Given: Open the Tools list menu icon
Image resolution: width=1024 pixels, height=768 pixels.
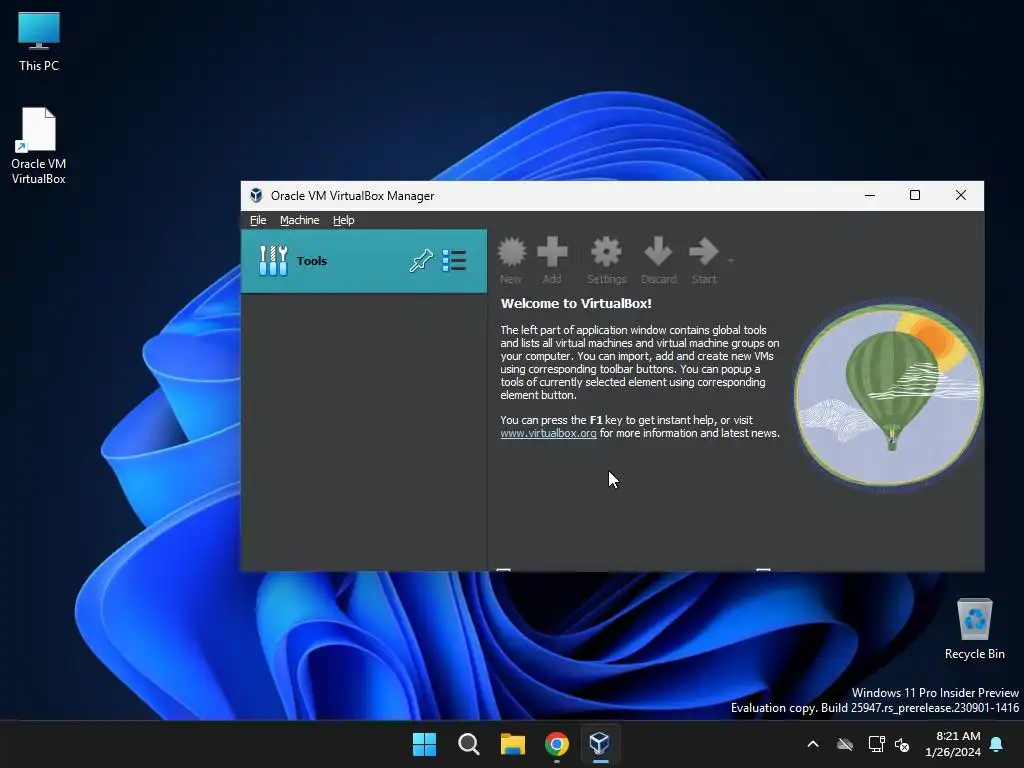Looking at the screenshot, I should 455,261.
